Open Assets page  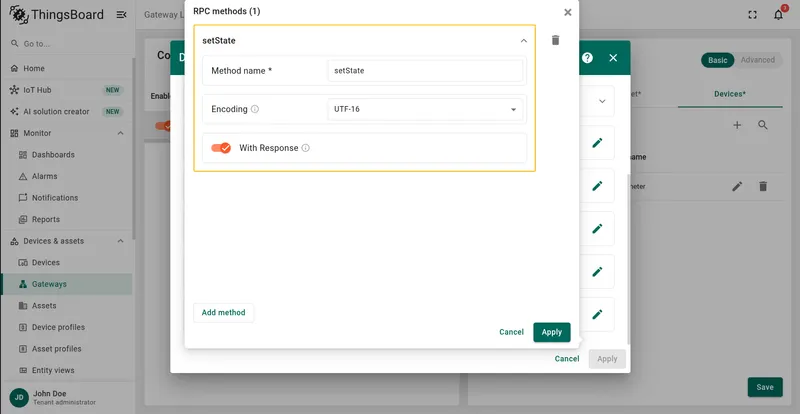[x=66, y=306]
